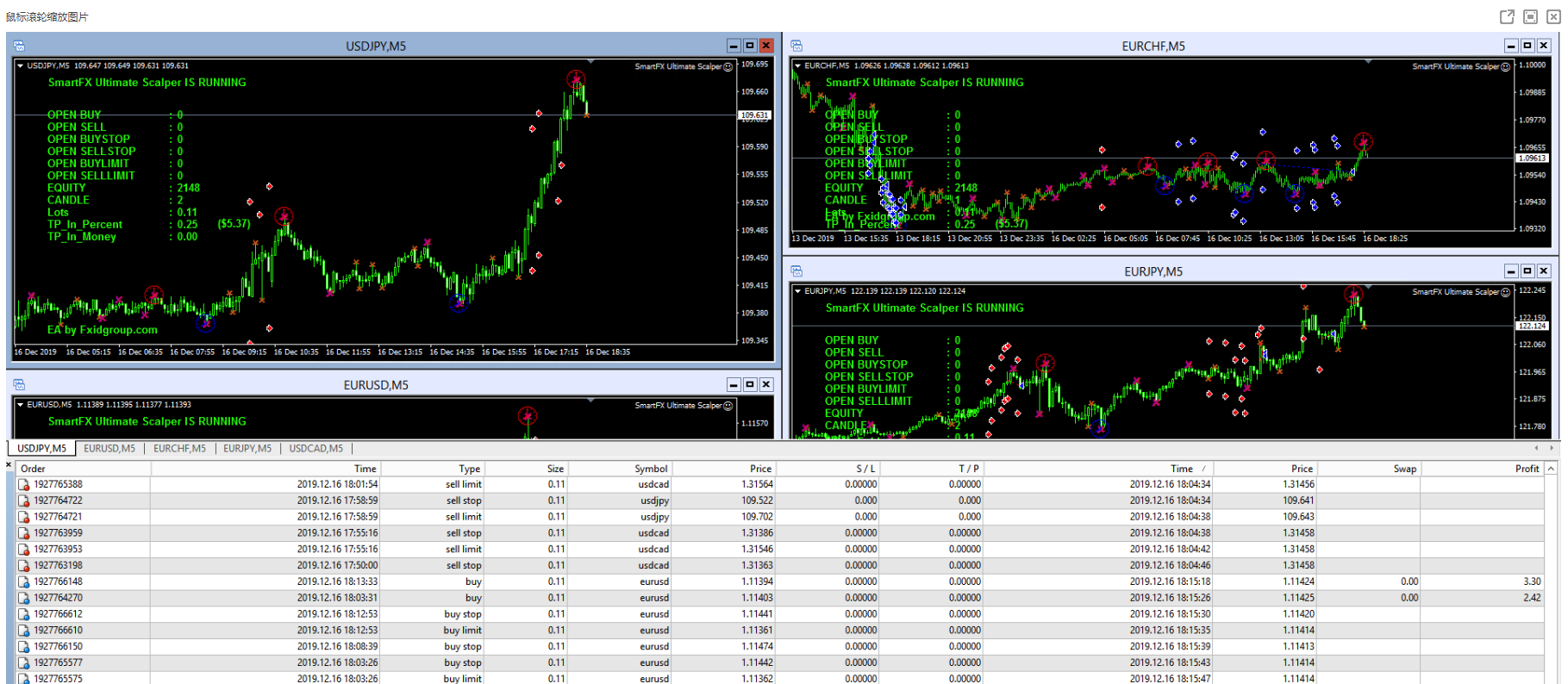Click the chart shift marker on USDJPY chart
1568x684 pixels.
coord(590,62)
